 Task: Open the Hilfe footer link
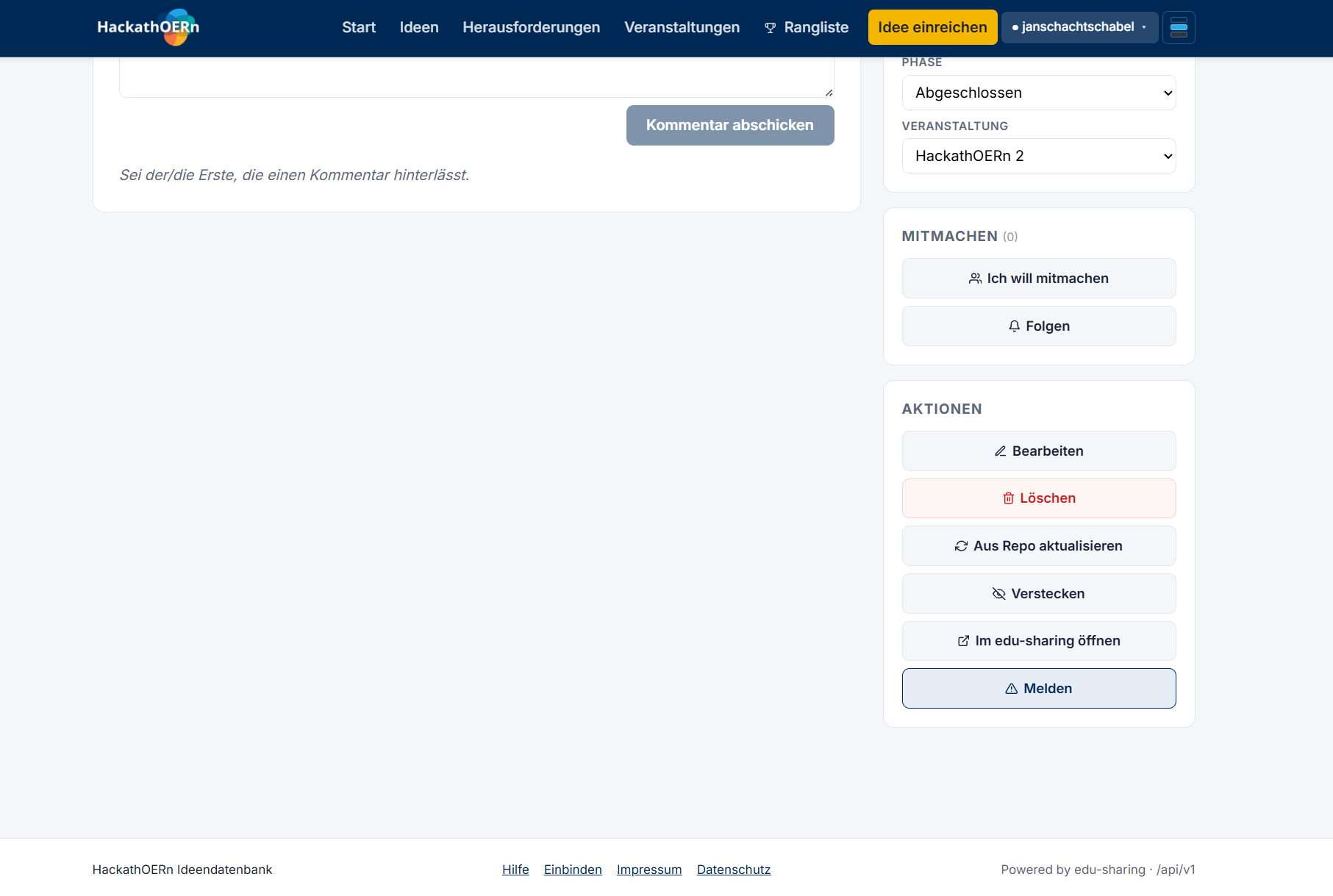pos(515,870)
